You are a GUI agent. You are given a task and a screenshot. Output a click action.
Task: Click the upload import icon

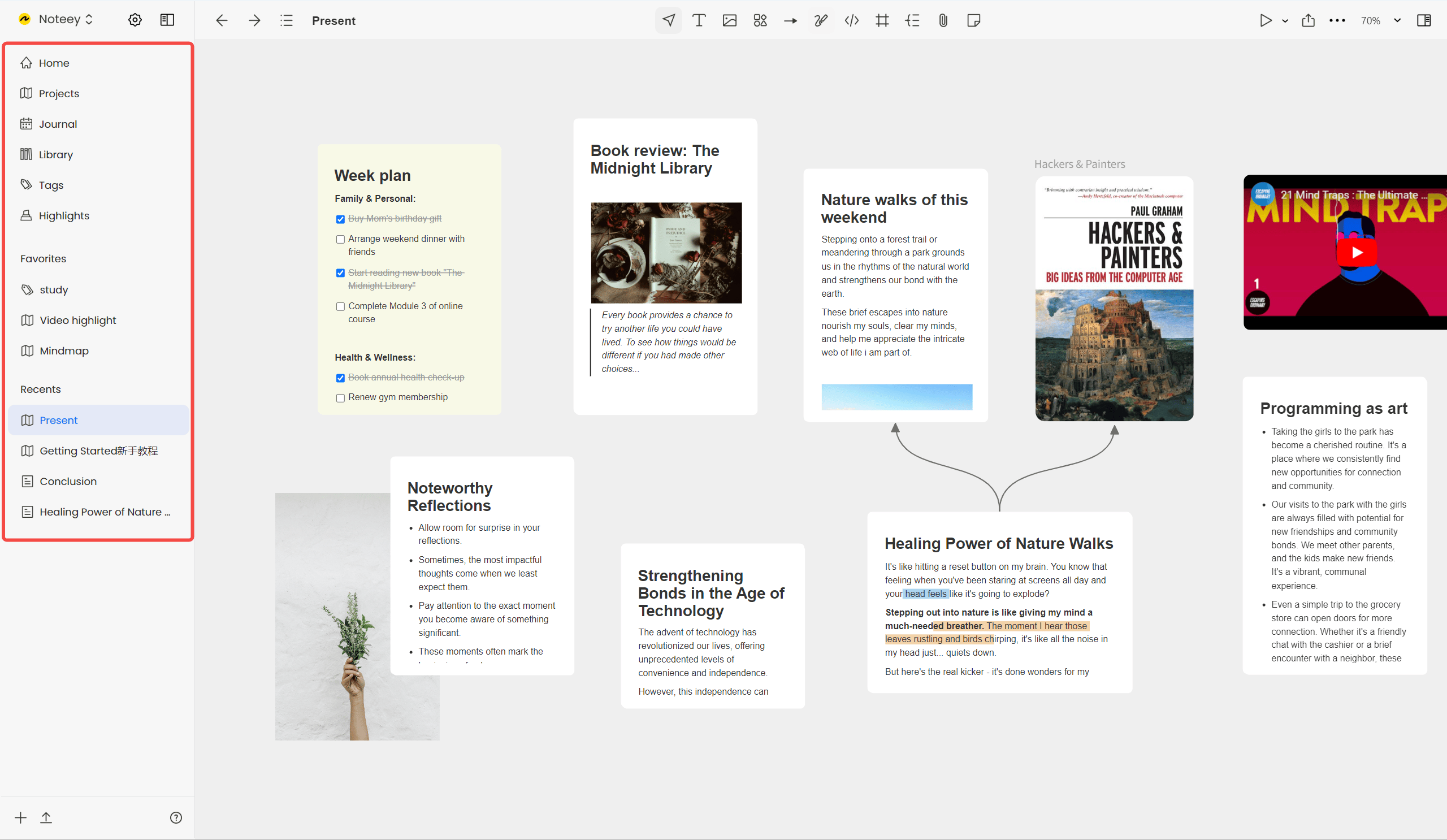coord(46,817)
